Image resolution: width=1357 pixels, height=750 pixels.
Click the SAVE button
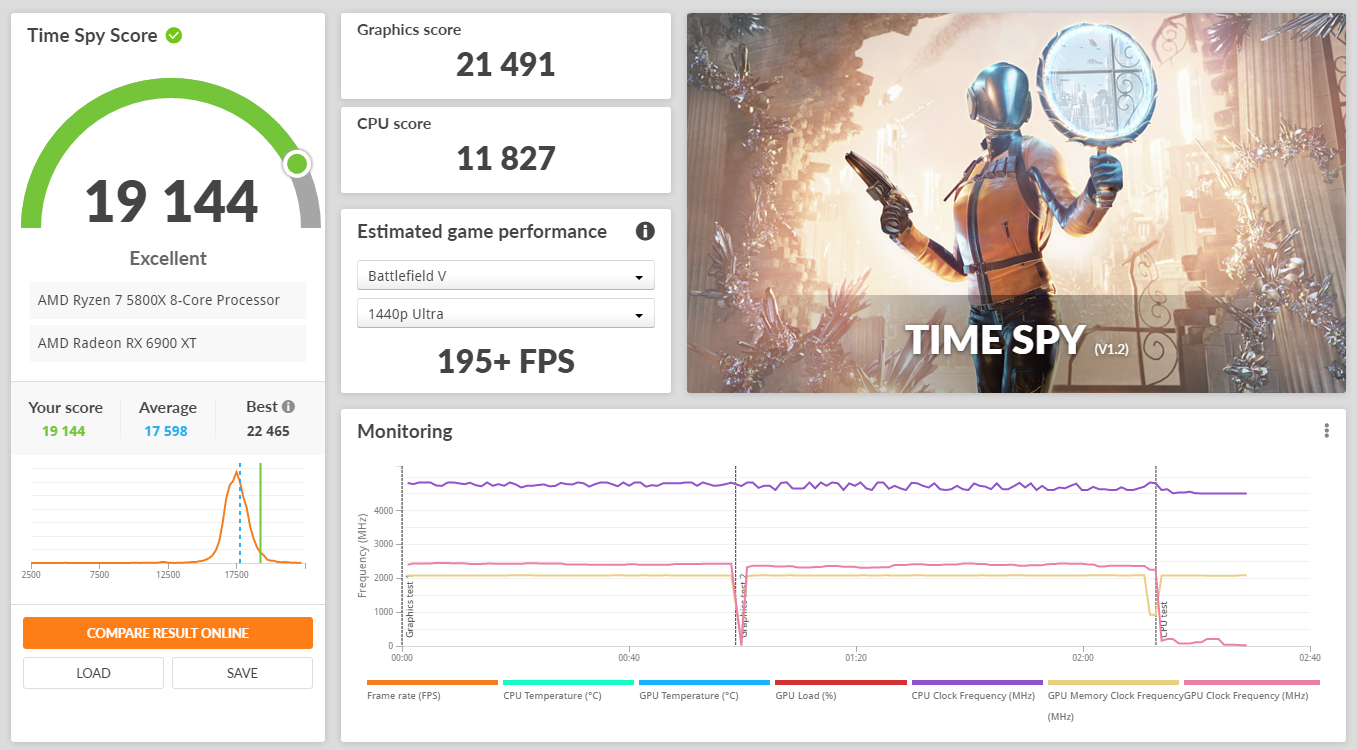tap(242, 673)
